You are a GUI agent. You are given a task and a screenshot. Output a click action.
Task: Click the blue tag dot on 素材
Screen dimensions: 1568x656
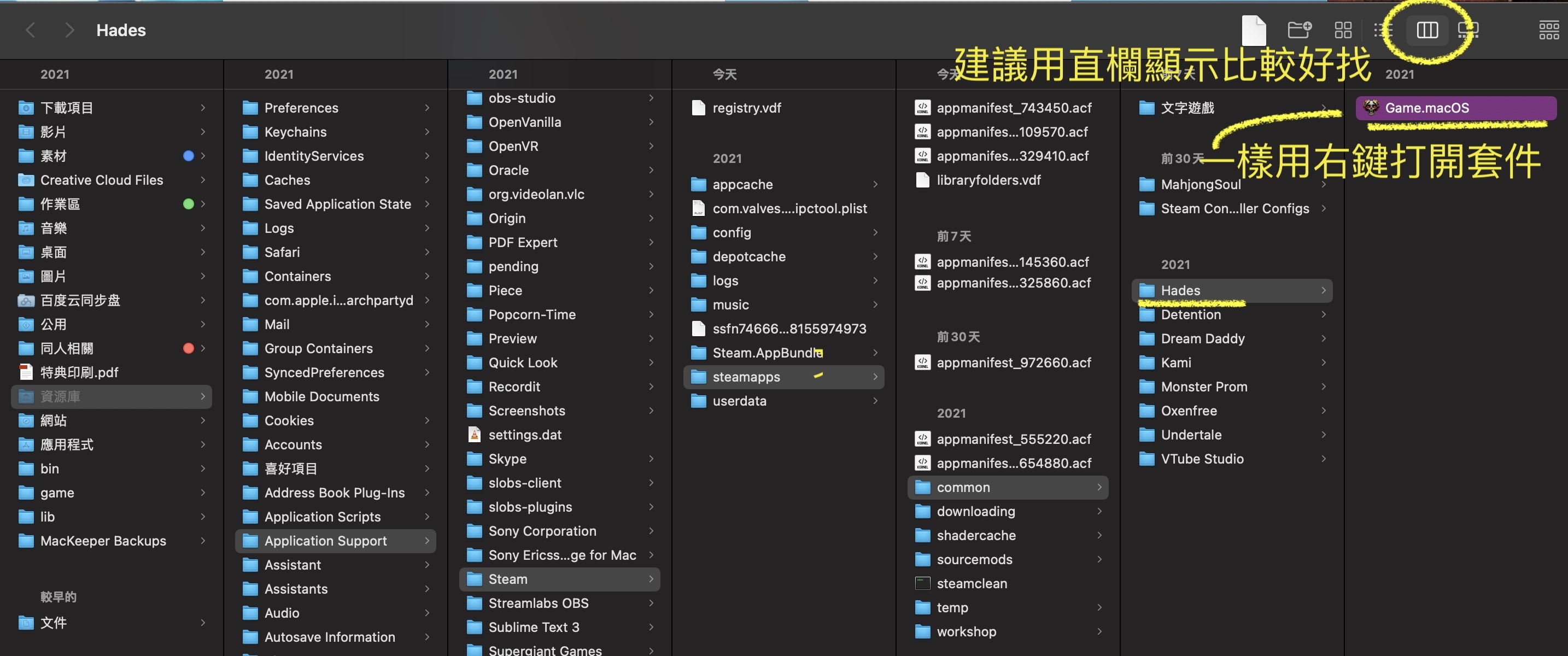(188, 156)
